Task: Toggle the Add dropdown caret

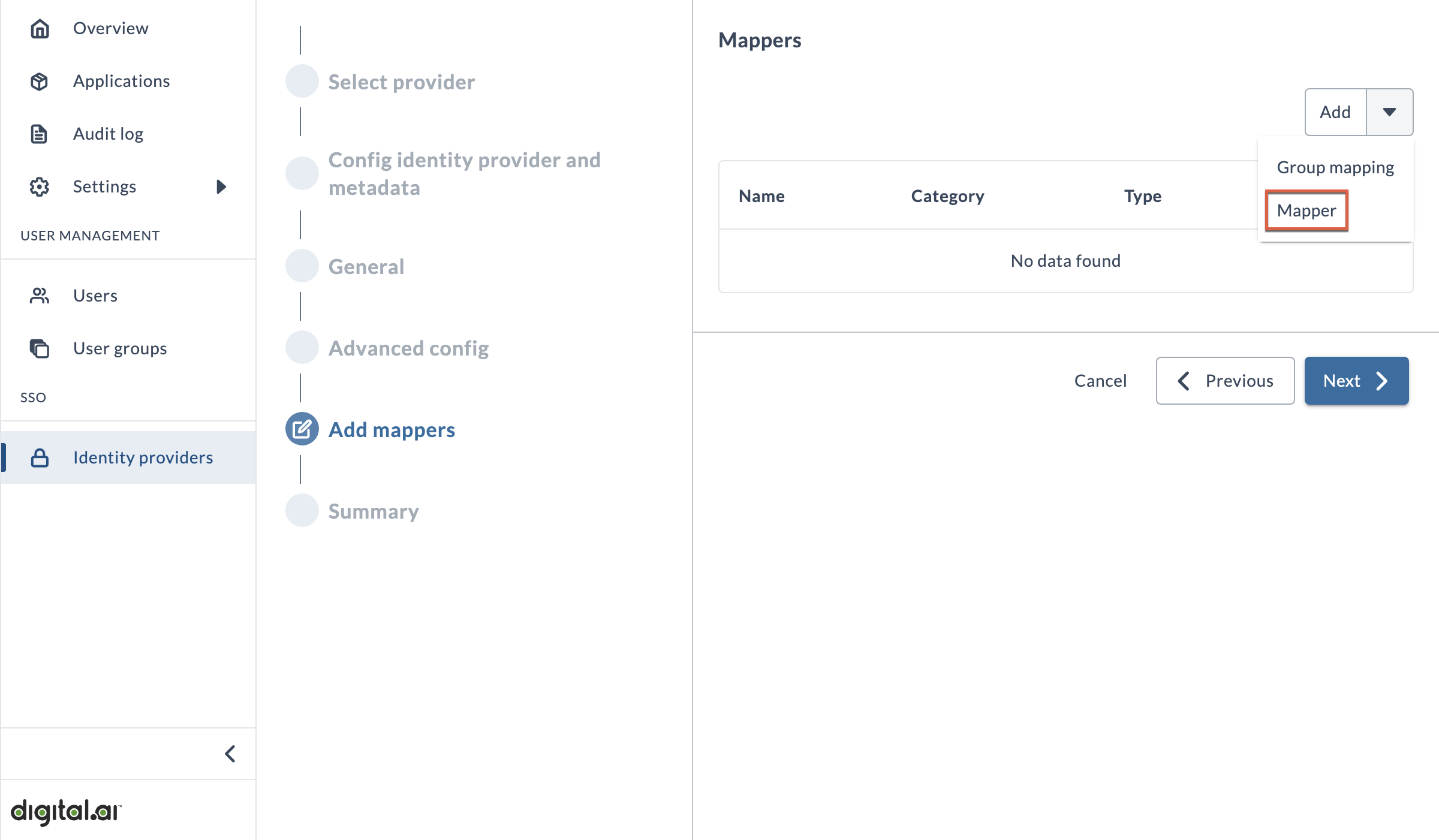Action: tap(1389, 112)
